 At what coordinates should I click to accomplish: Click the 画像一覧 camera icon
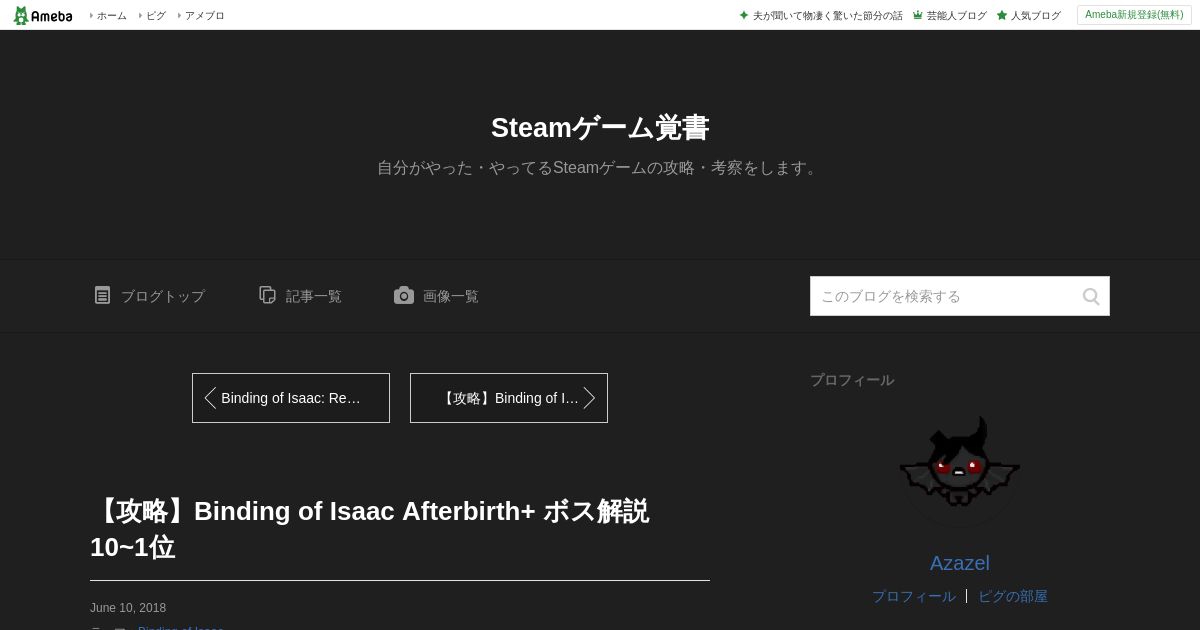tap(404, 295)
